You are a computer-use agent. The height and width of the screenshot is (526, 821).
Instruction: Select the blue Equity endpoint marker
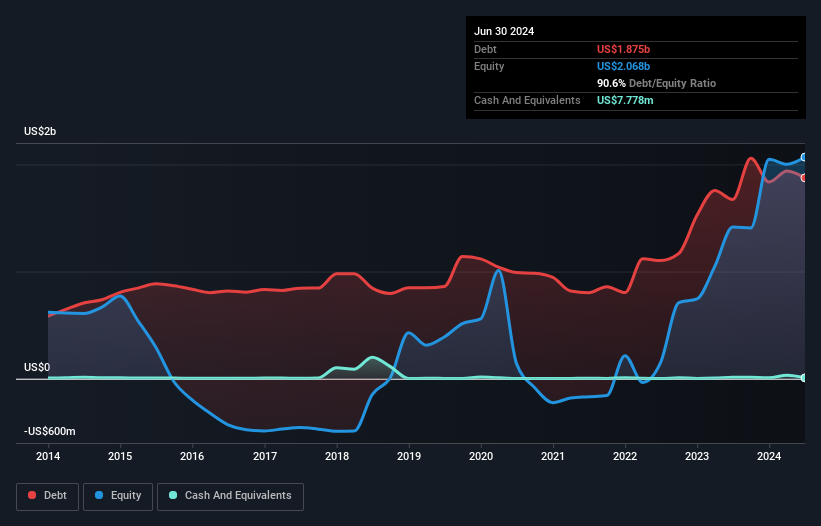point(804,157)
